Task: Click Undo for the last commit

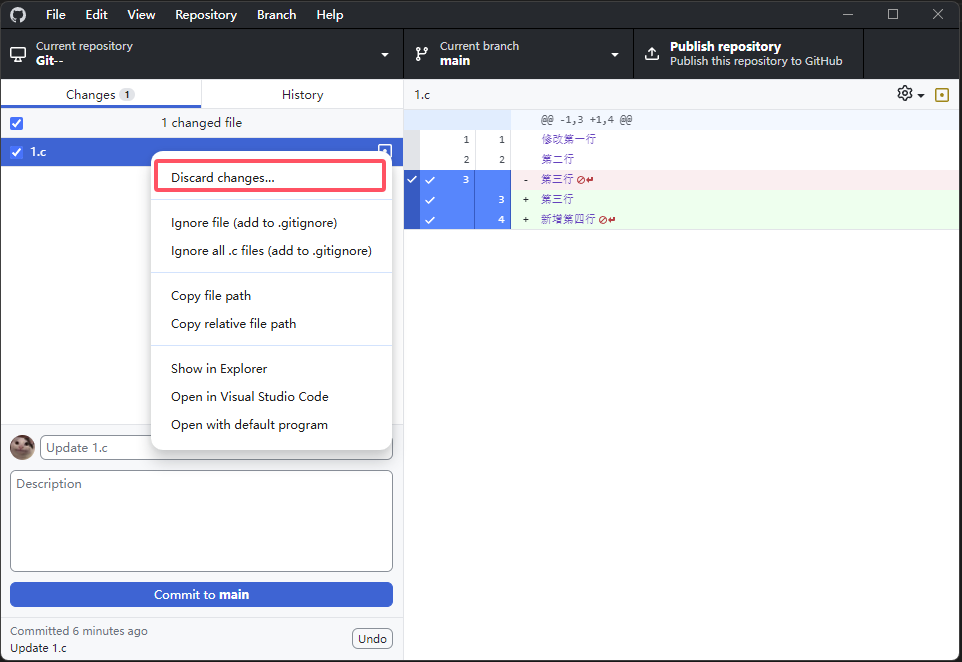Action: click(372, 639)
